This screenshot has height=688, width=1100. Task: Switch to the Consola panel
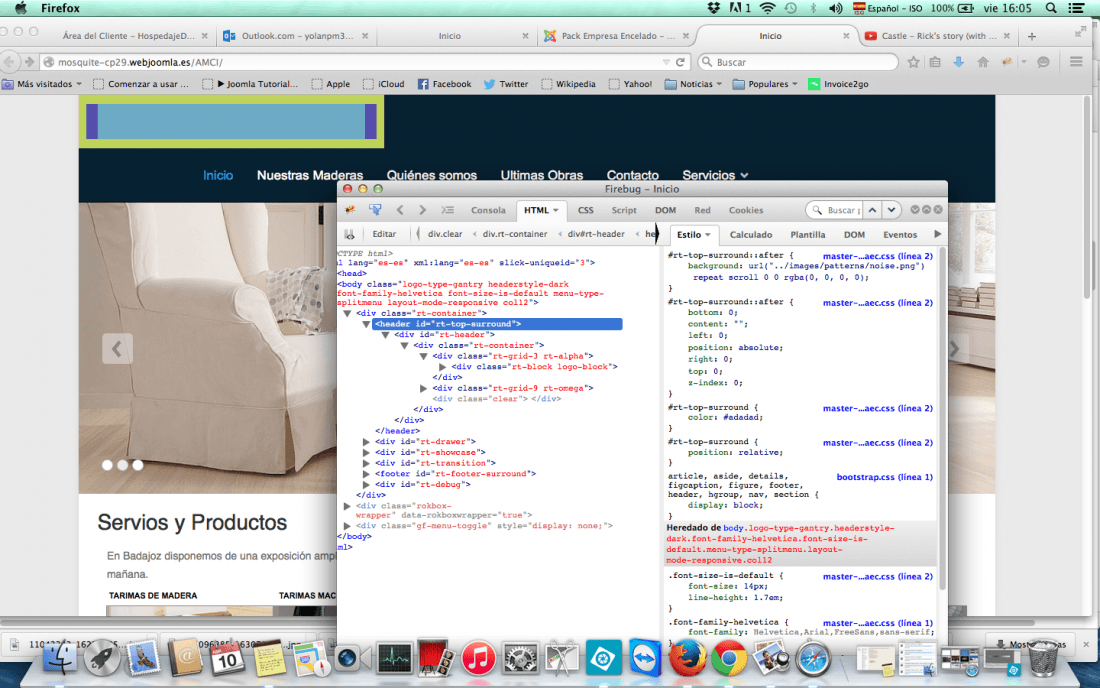(488, 210)
